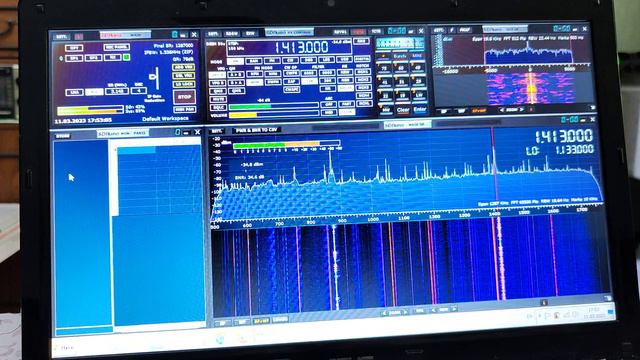Click zoom right arrow in auxiliary spectrum

[521, 109]
